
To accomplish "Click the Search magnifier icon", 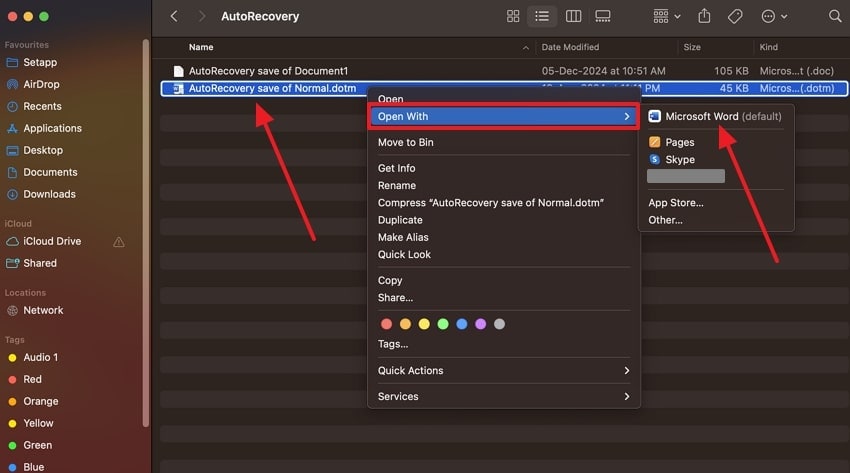I will point(835,16).
